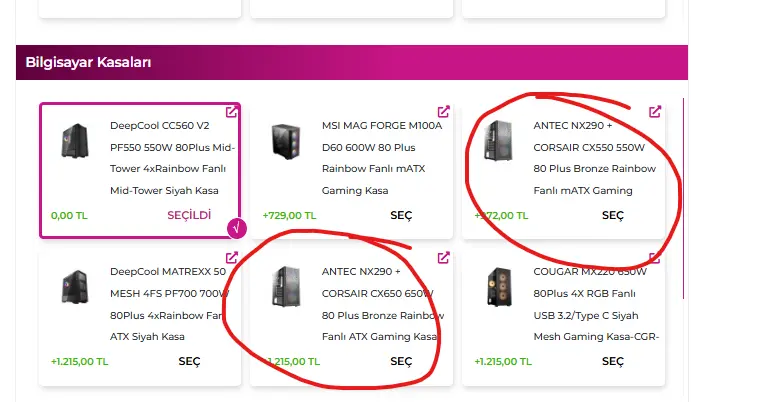782x402 pixels.
Task: Click DeepCool MATREXX 50 case thumbnail
Action: pos(75,287)
